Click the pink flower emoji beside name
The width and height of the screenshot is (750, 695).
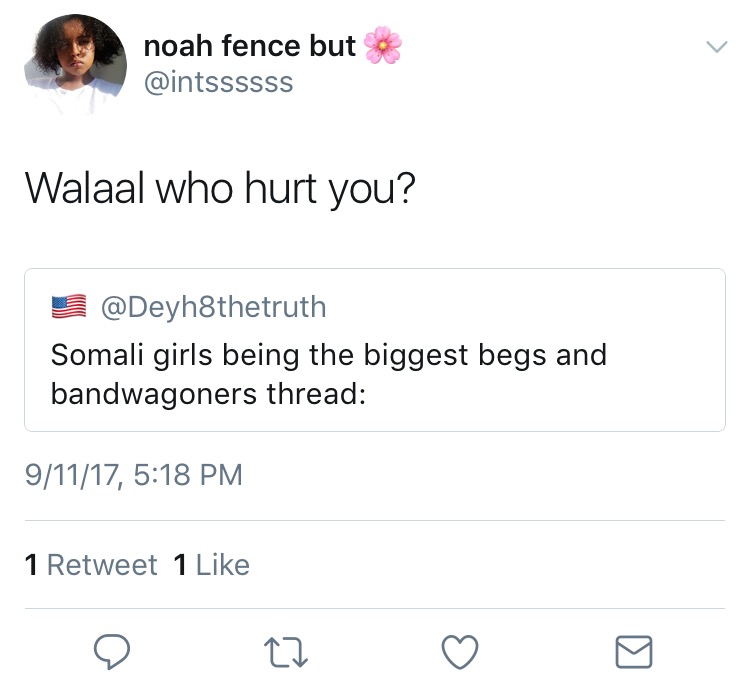coord(383,46)
